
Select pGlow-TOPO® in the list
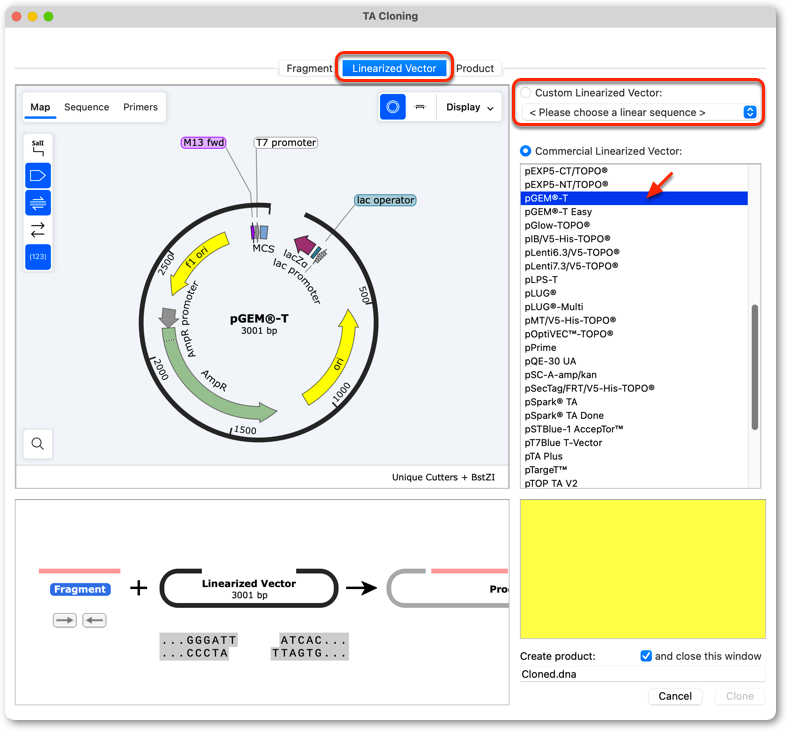(x=634, y=225)
